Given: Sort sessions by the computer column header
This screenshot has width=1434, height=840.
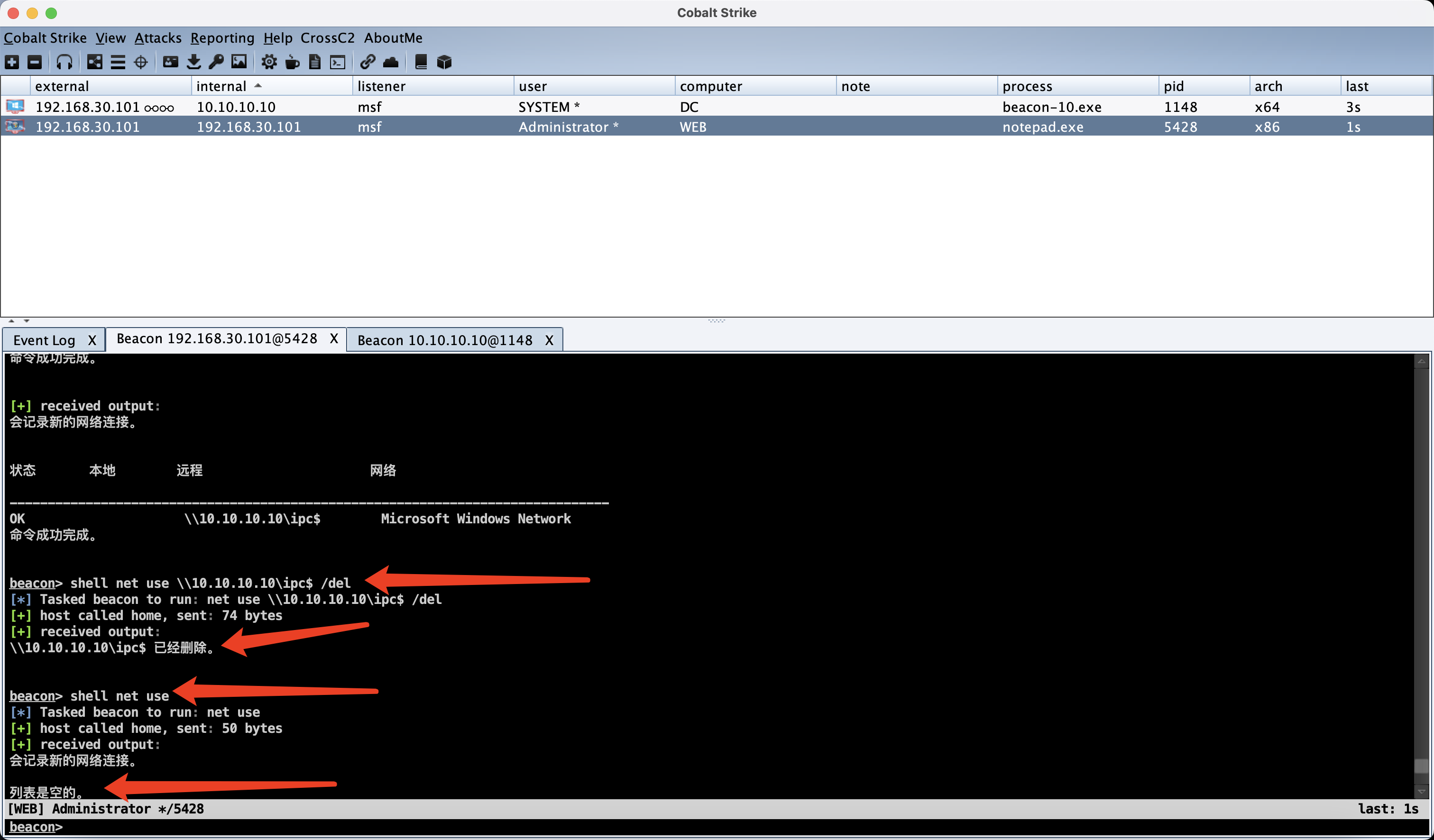Looking at the screenshot, I should click(756, 86).
